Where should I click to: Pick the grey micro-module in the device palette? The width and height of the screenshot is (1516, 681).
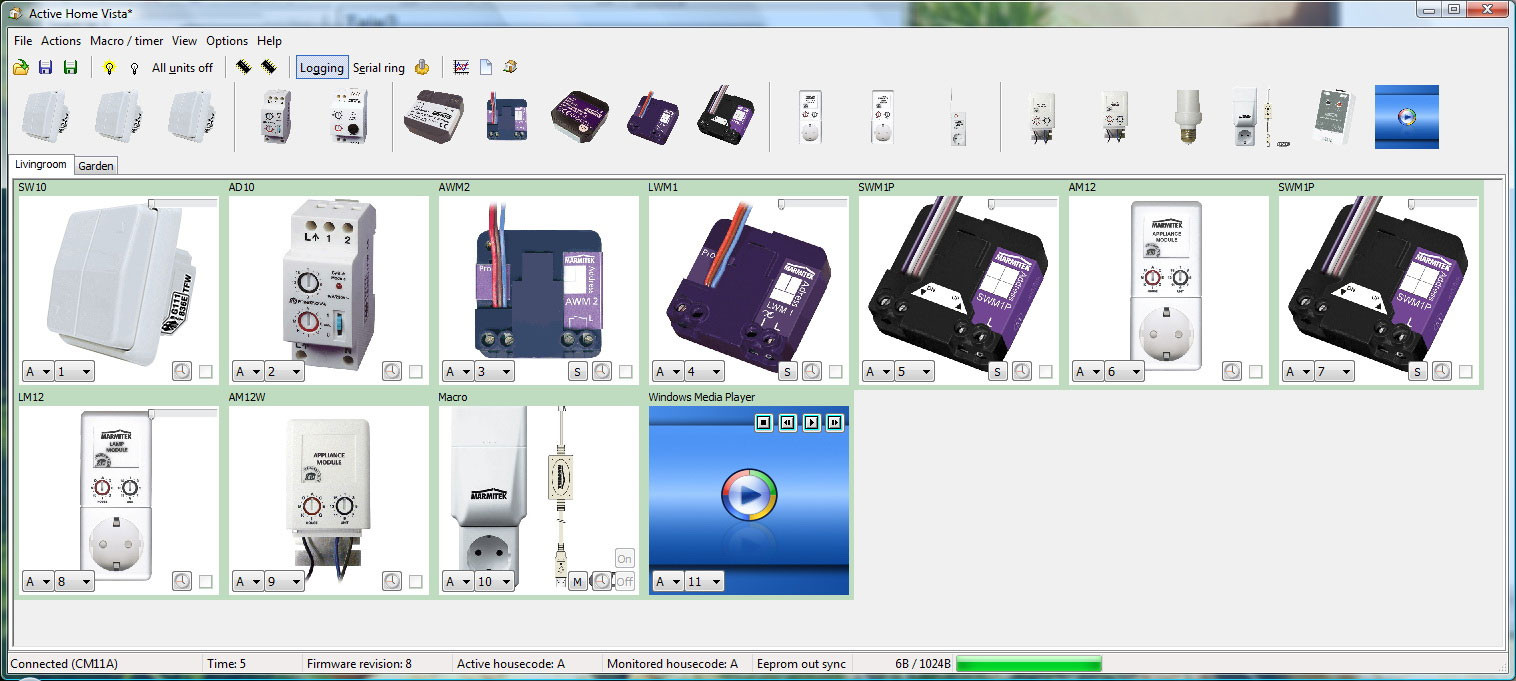click(434, 117)
